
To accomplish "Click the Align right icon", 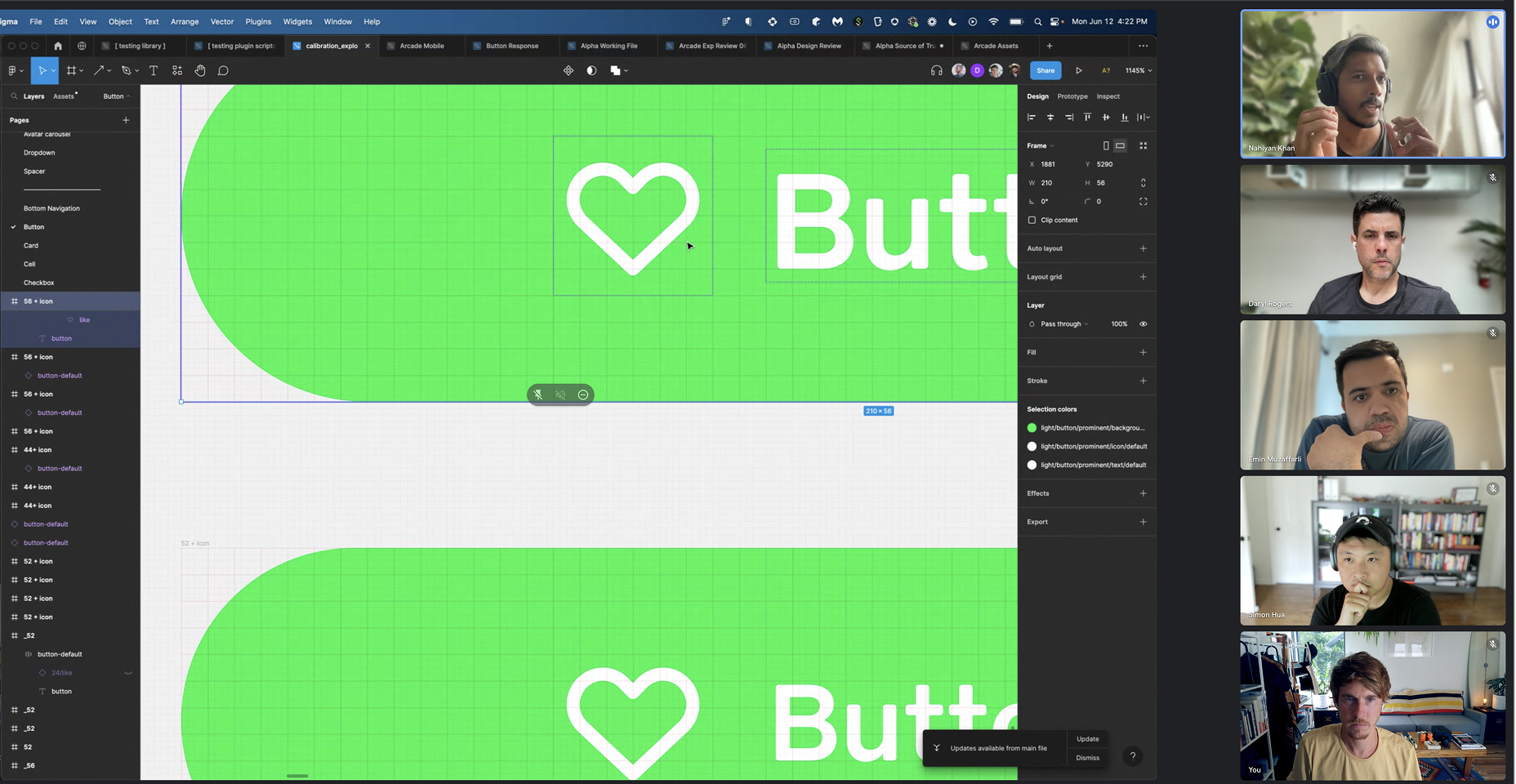I will tap(1069, 118).
